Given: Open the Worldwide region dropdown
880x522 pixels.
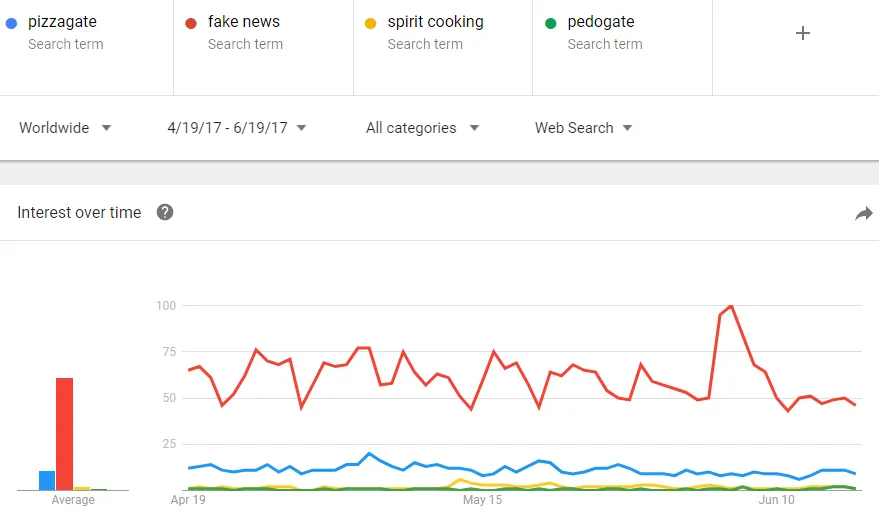Looking at the screenshot, I should (65, 128).
